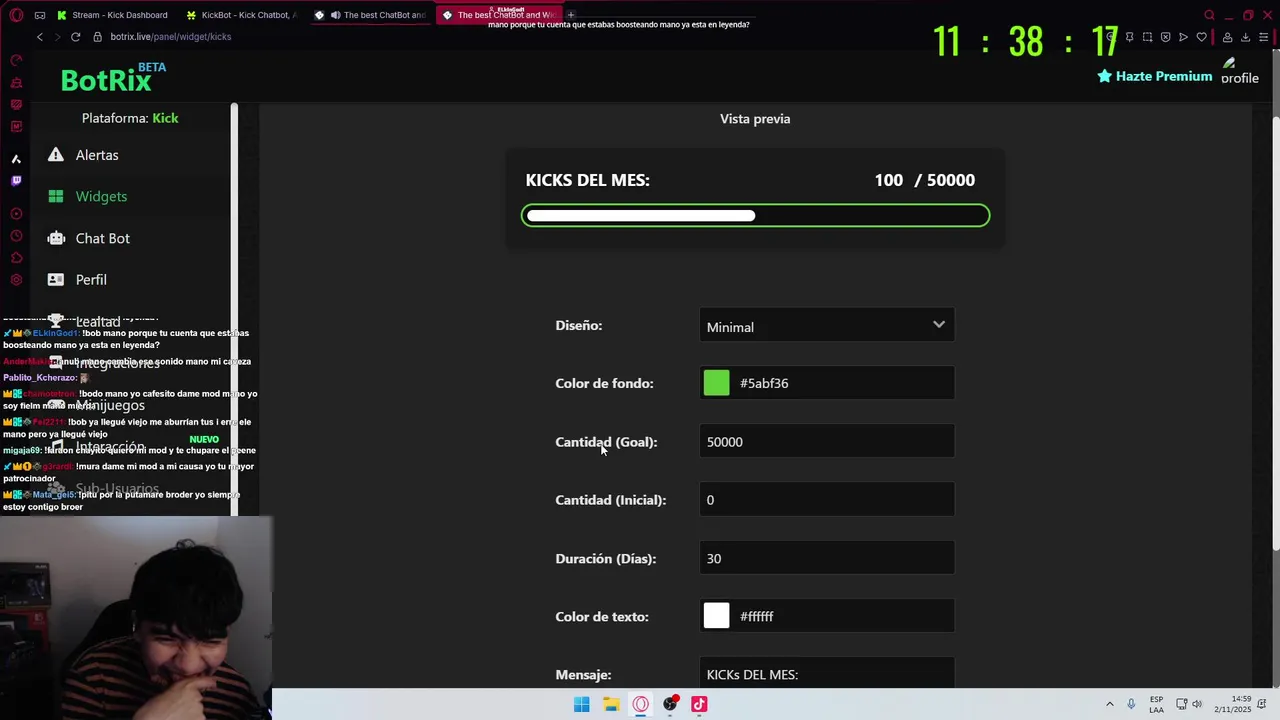Click the send flow arrow icon
This screenshot has height=720, width=1280.
click(1183, 37)
